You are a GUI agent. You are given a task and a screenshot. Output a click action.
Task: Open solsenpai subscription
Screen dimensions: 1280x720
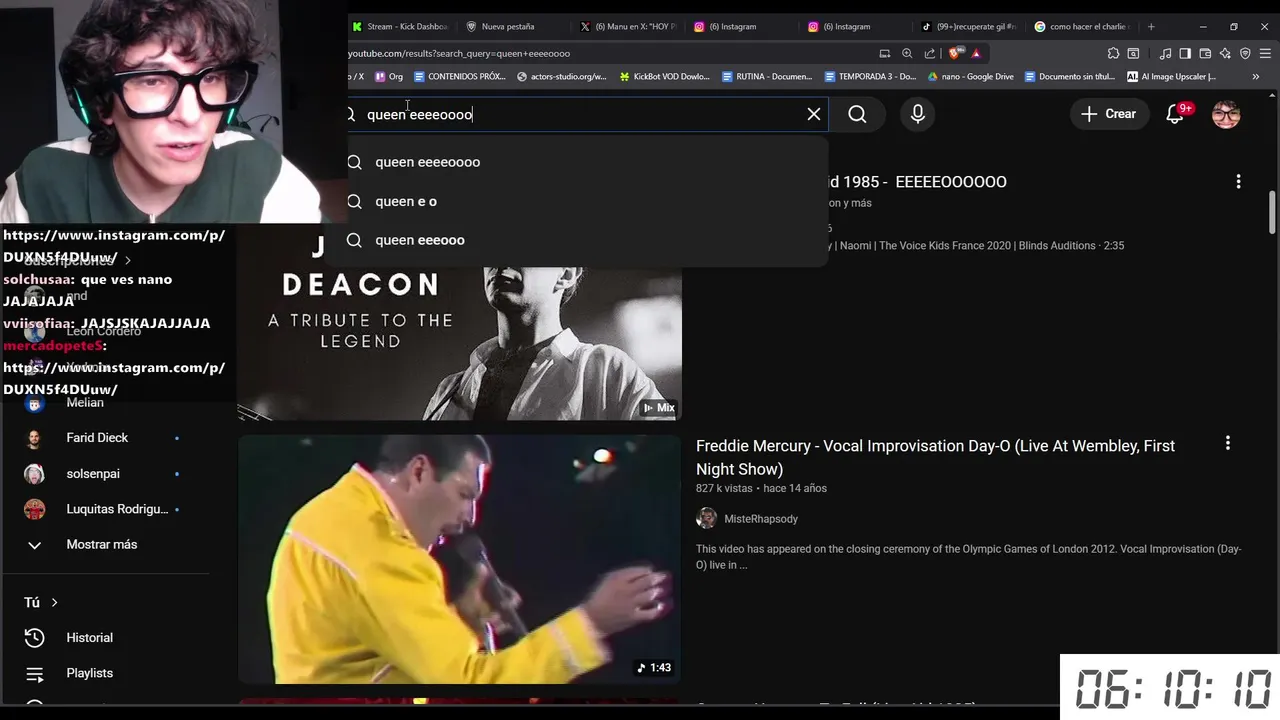(x=93, y=473)
